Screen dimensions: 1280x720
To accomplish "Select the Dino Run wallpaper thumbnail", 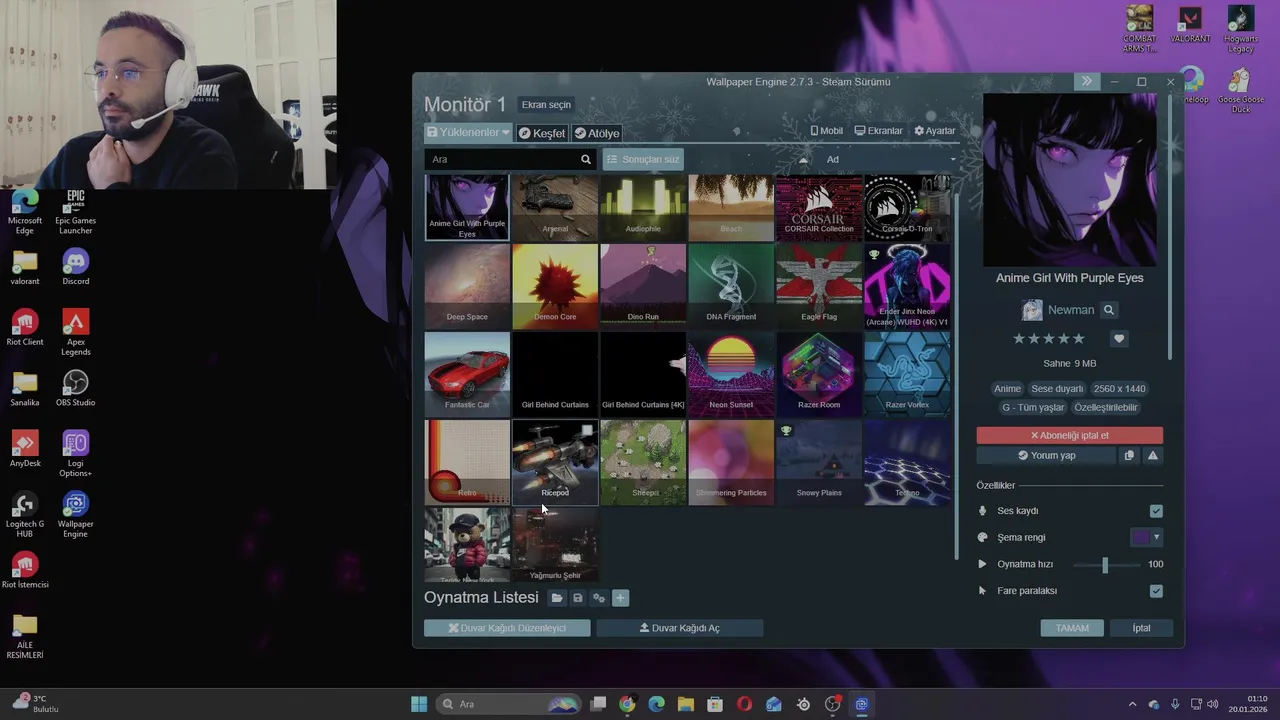I will point(643,285).
